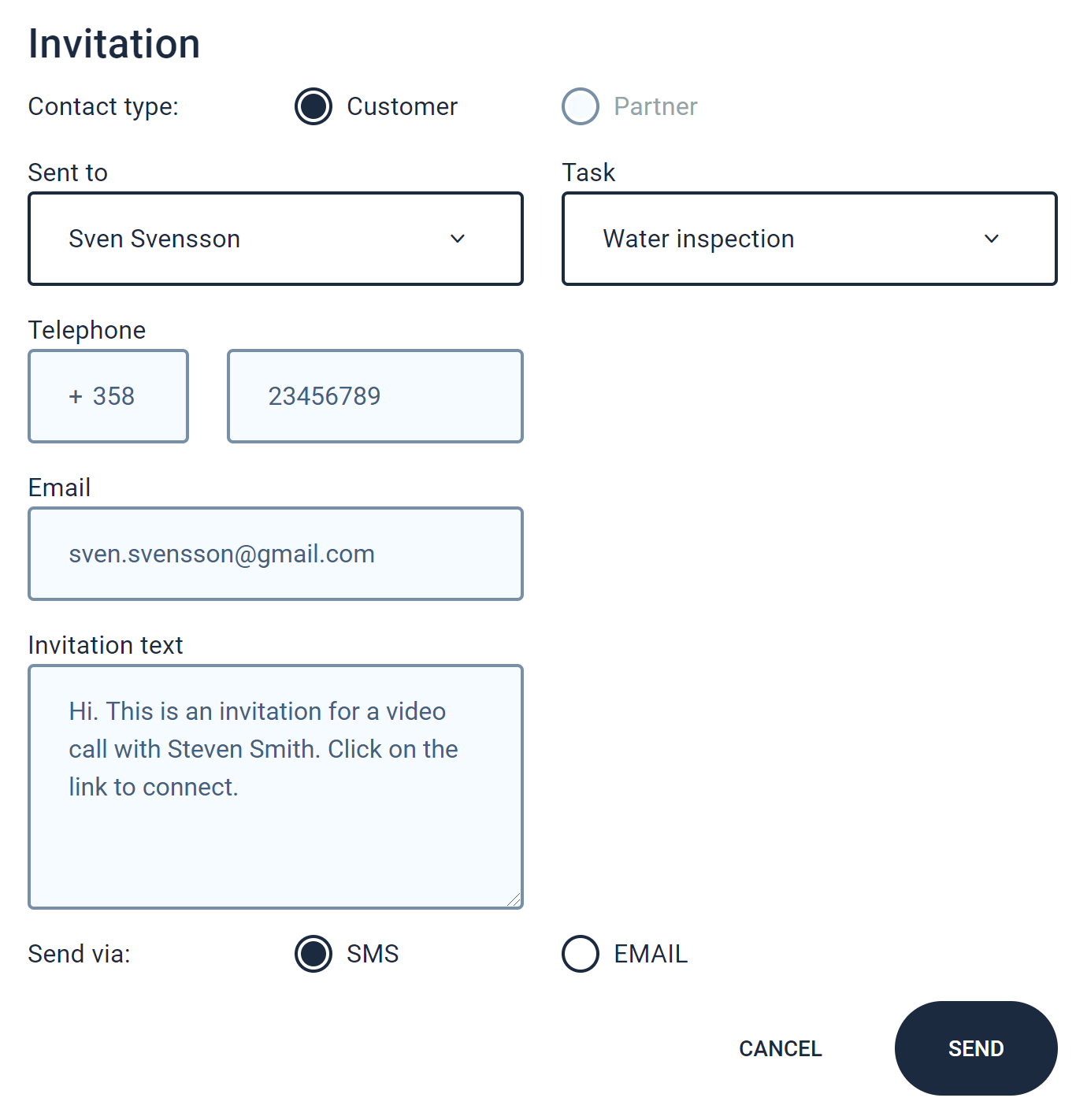Click the "Invitation" dialog heading
The width and height of the screenshot is (1087, 1120).
114,44
